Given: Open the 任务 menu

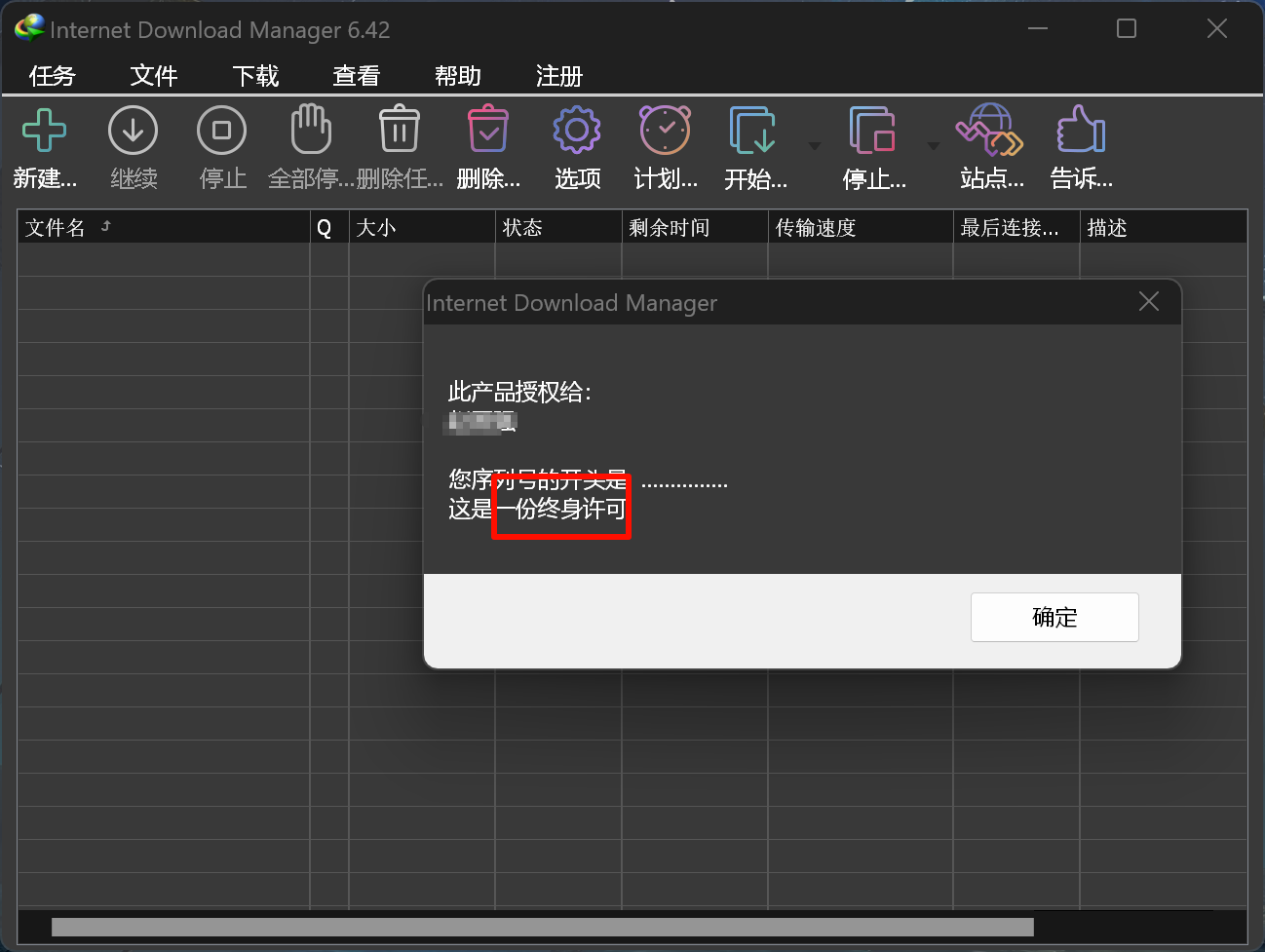Looking at the screenshot, I should [x=52, y=76].
